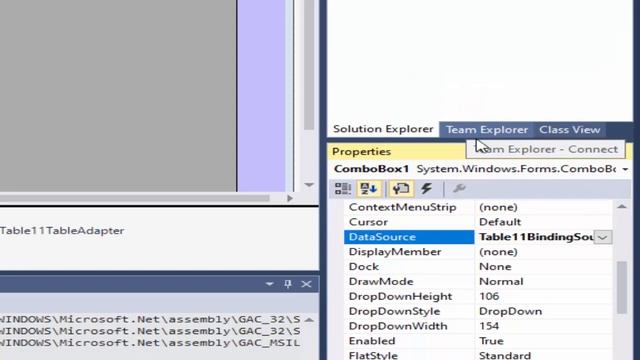Select the DropDownHeight property
The height and width of the screenshot is (360, 640).
point(400,296)
